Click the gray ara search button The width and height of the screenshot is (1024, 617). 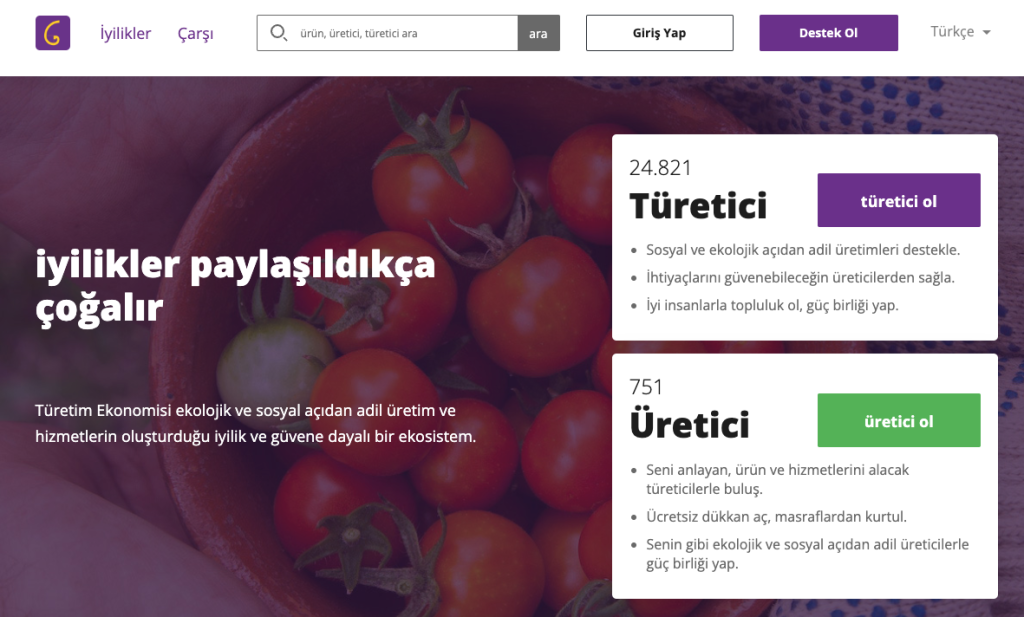click(x=538, y=33)
